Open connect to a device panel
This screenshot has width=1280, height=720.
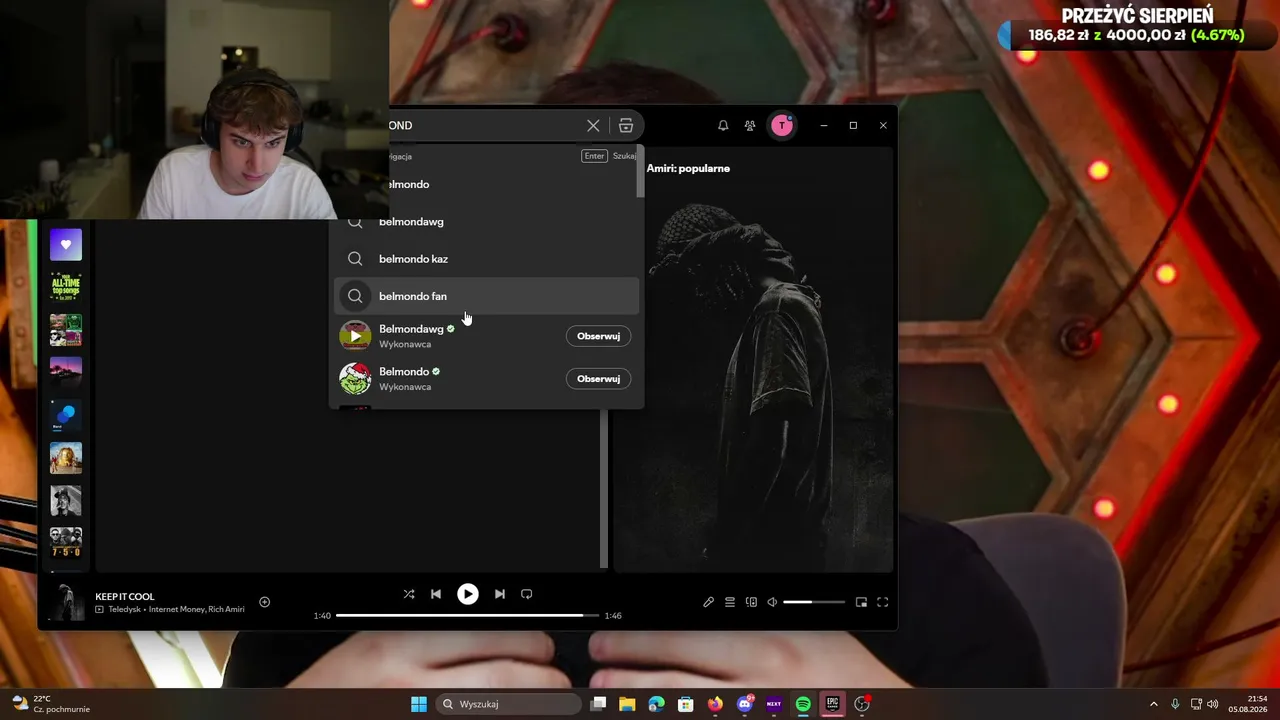tap(751, 602)
